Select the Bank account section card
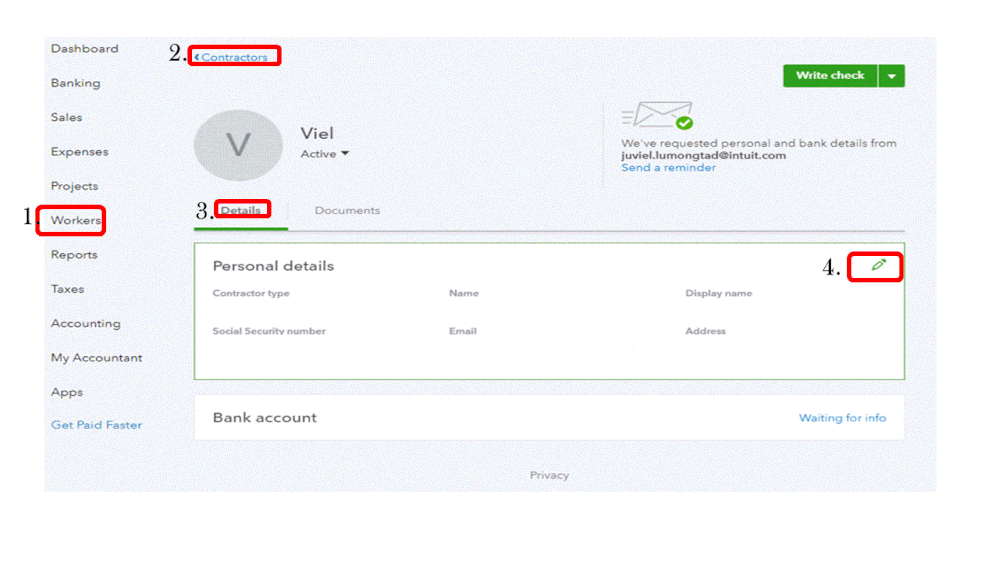 click(x=549, y=417)
